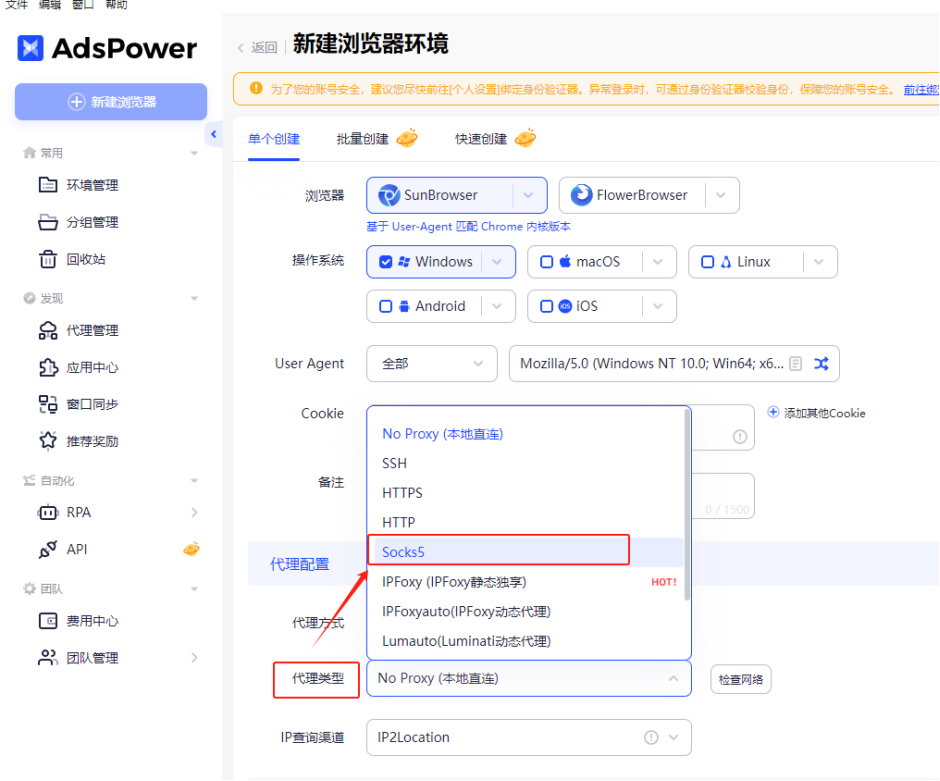Switch to 批量创建 tab
The width and height of the screenshot is (940, 781).
[x=363, y=139]
